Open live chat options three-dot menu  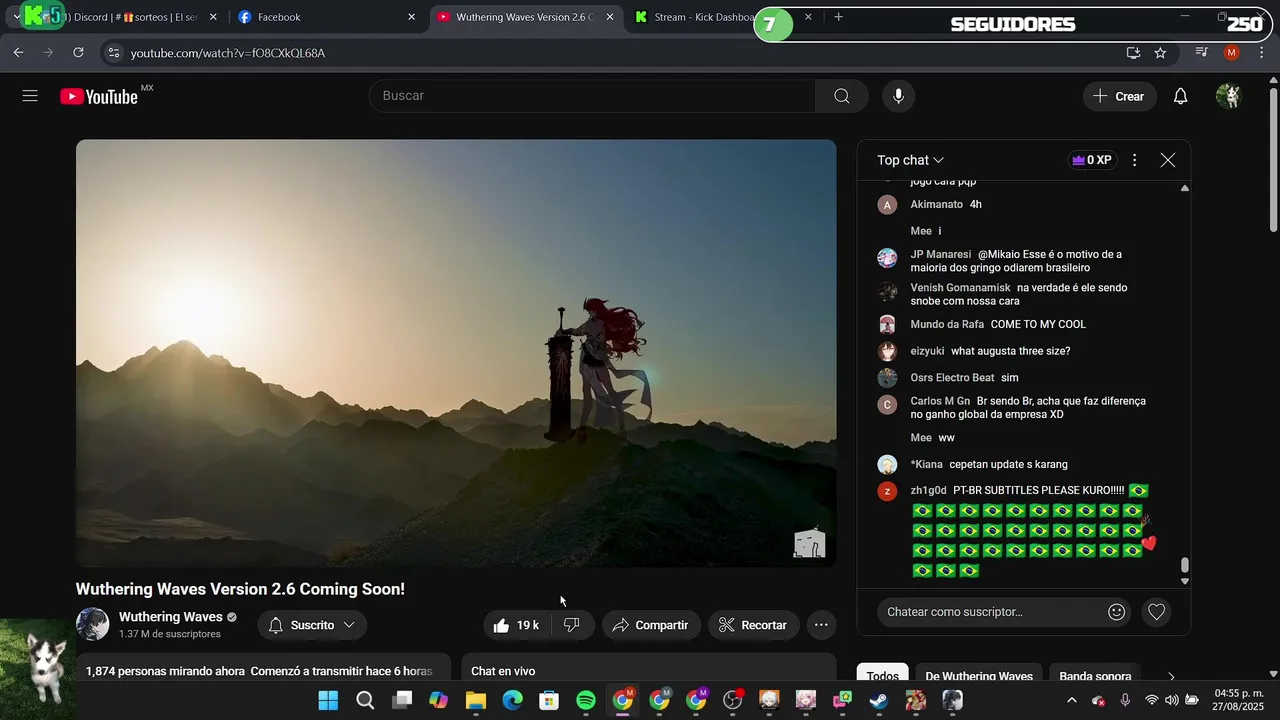coord(1134,160)
